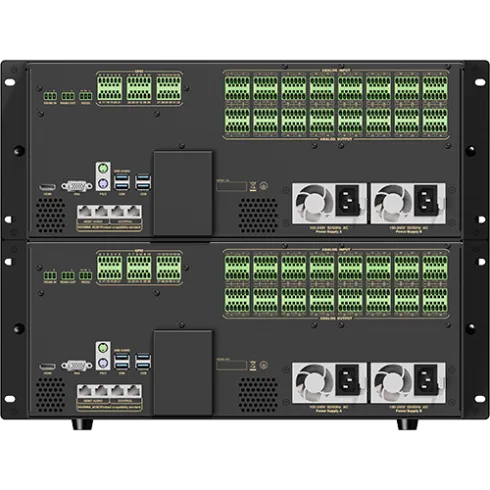Click Power Supply B inlet on bottom unit
Image resolution: width=490 pixels, height=490 pixels.
coord(426,380)
